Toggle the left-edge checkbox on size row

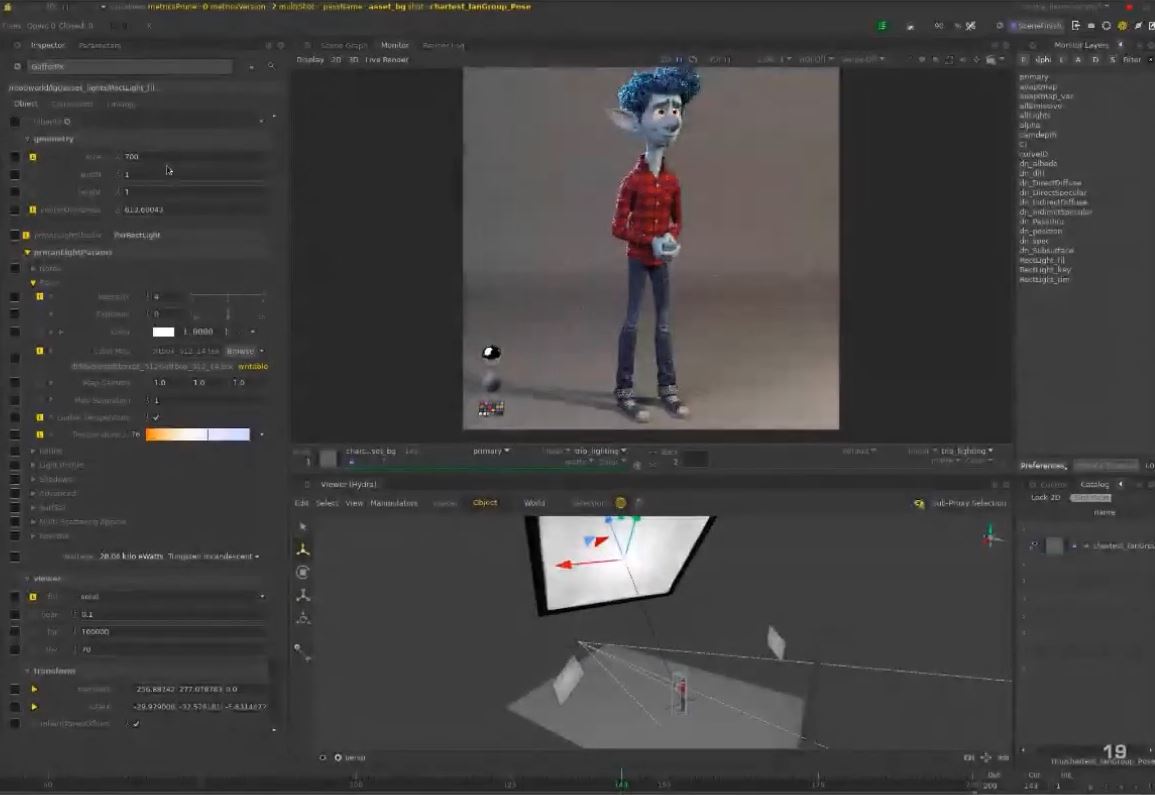click(x=15, y=157)
